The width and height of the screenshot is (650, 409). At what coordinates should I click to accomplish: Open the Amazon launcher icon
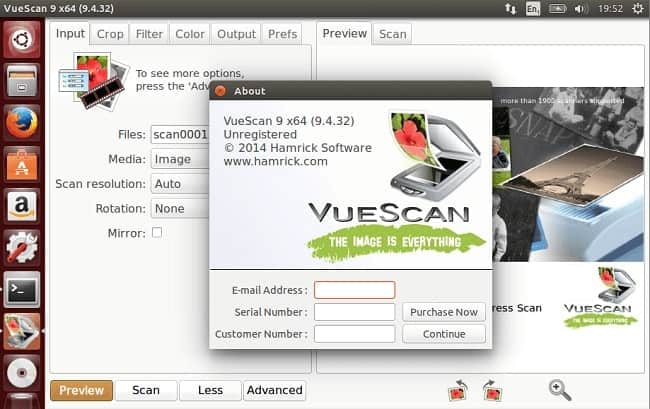pyautogui.click(x=22, y=206)
